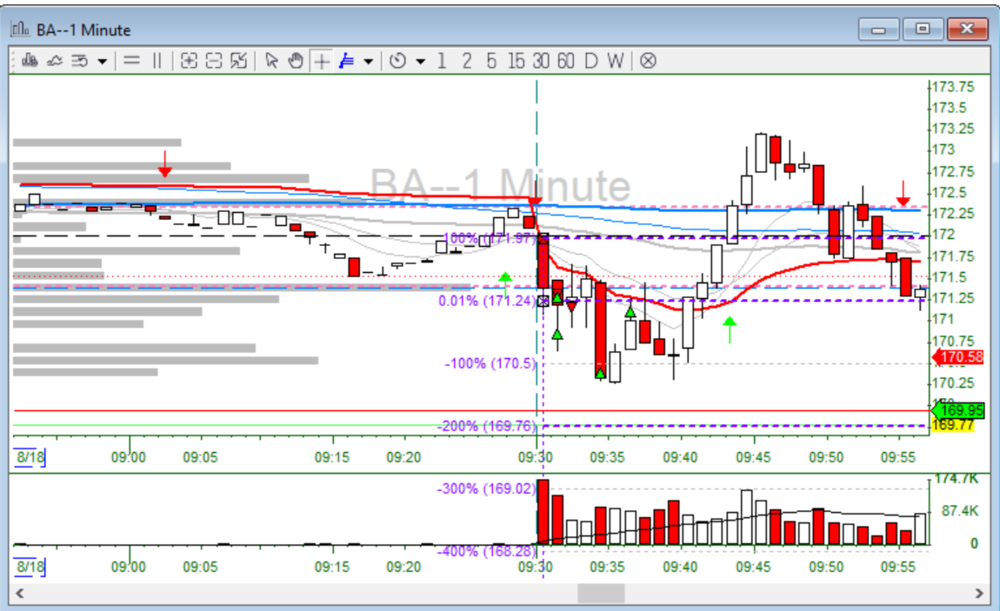This screenshot has width=1000, height=611.
Task: Switch to 15 minute timeframe
Action: (x=516, y=61)
